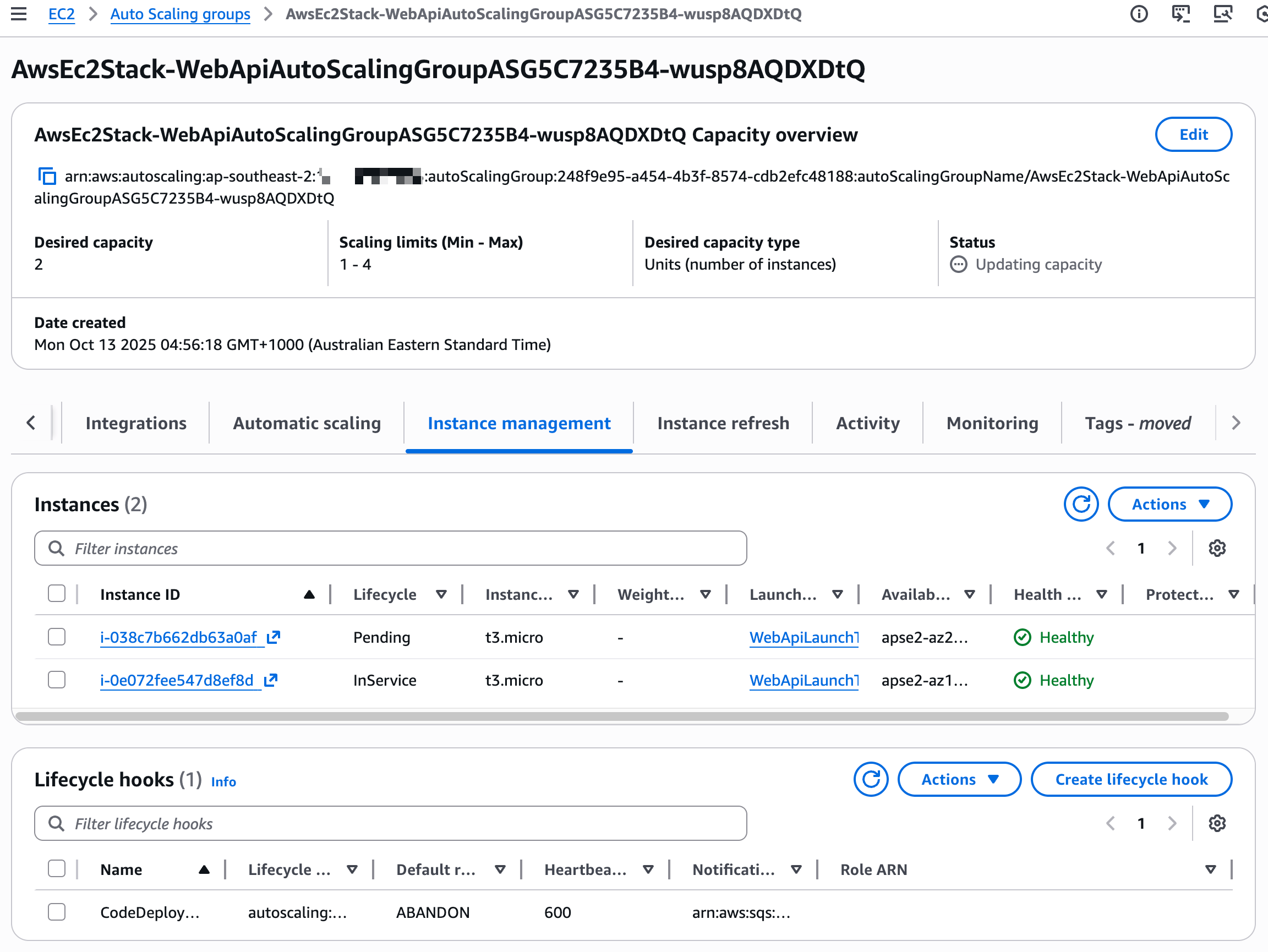The image size is (1268, 952).
Task: Switch to the Instance refresh tab
Action: tap(723, 423)
